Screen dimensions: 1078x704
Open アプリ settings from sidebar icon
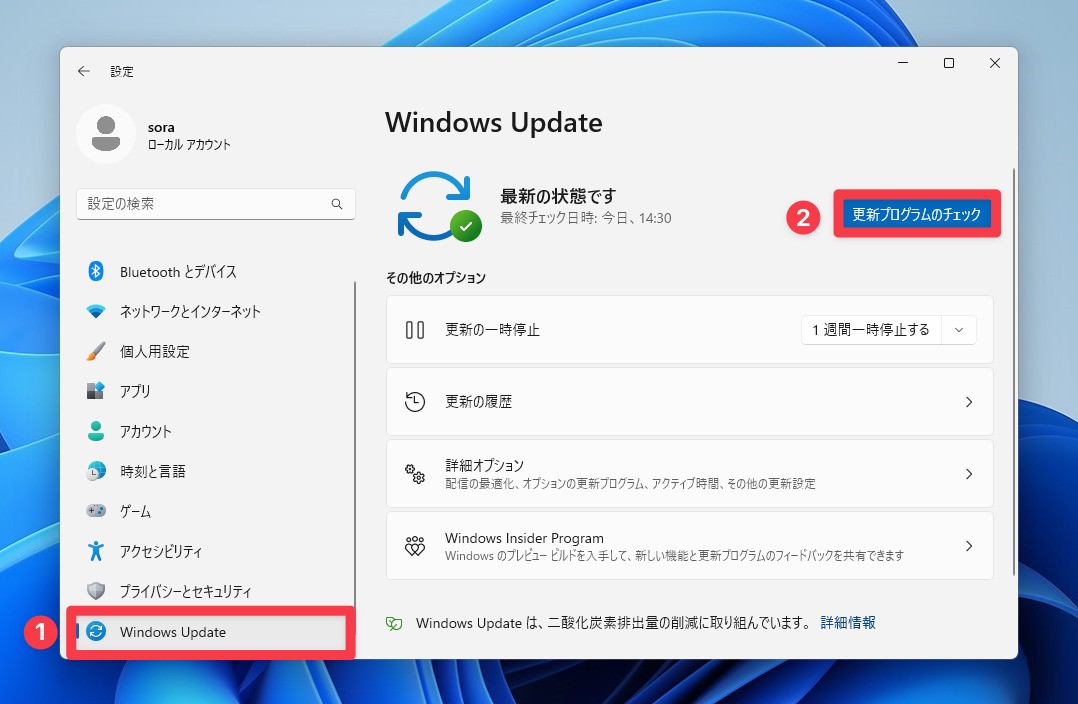96,391
